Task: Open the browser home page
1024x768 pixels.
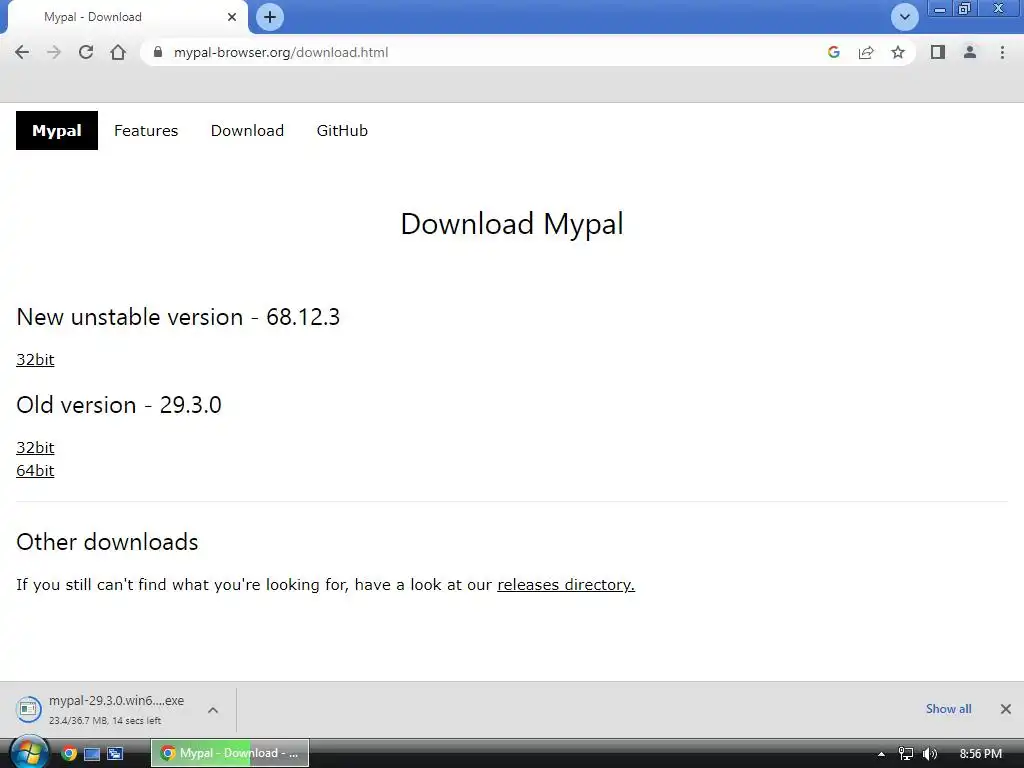Action: pyautogui.click(x=118, y=52)
